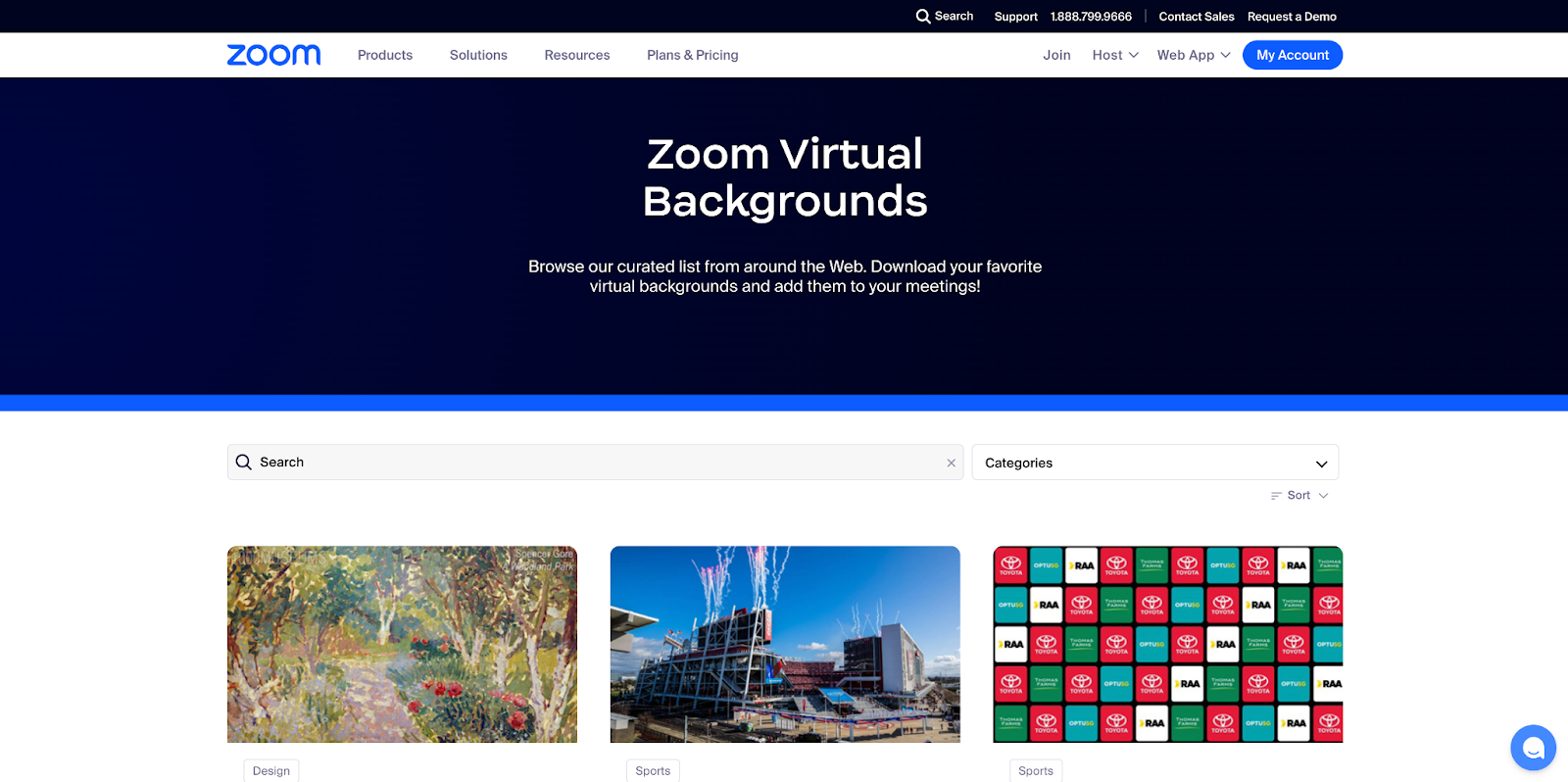
Task: Open the Support link
Action: pos(1015,17)
